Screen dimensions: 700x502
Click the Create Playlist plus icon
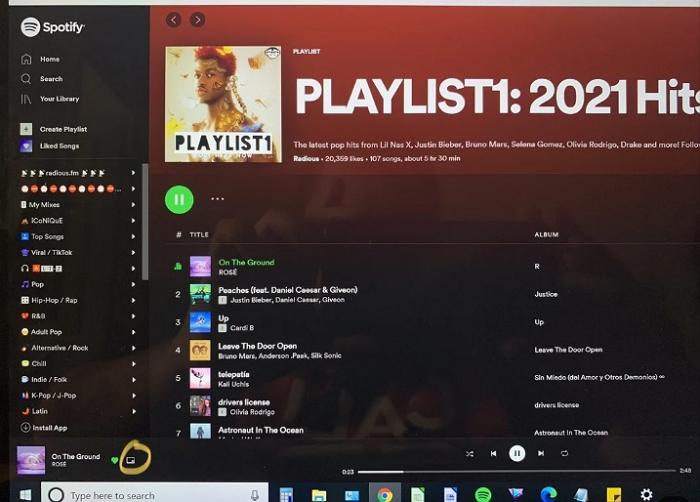coord(26,129)
